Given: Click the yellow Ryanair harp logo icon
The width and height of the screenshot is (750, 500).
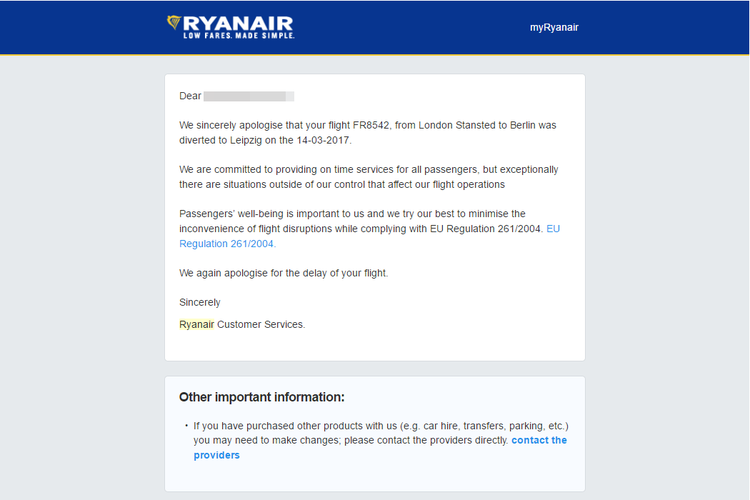Looking at the screenshot, I should (174, 22).
